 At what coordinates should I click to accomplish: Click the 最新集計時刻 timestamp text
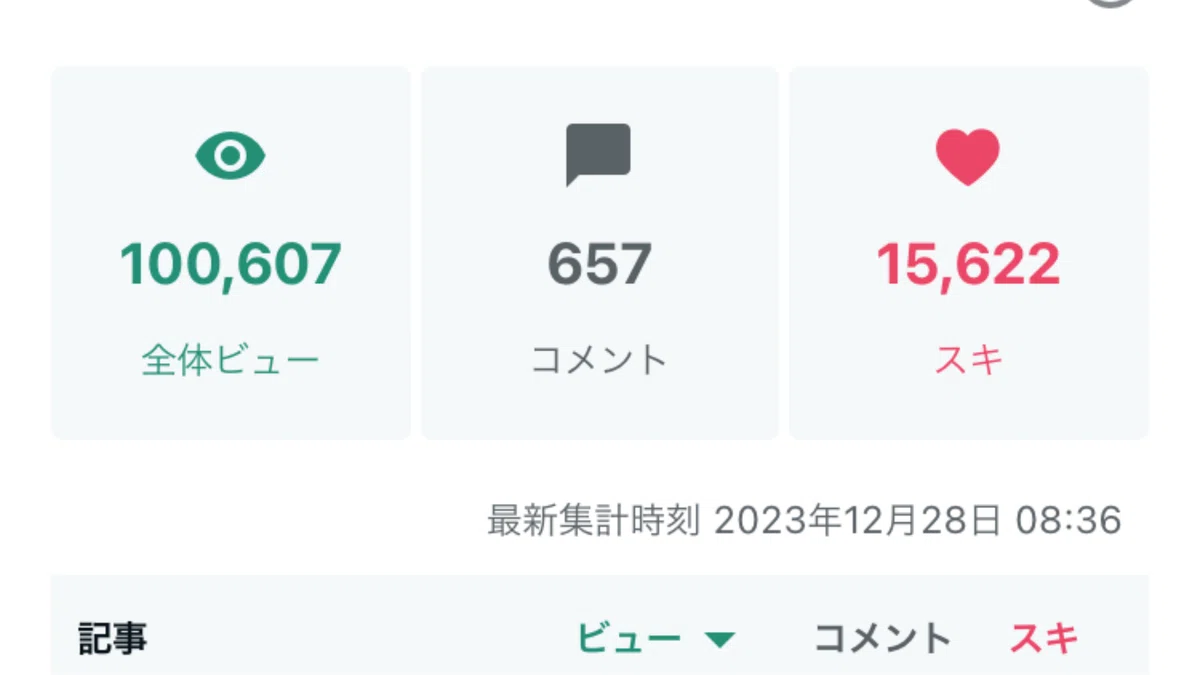click(x=593, y=521)
